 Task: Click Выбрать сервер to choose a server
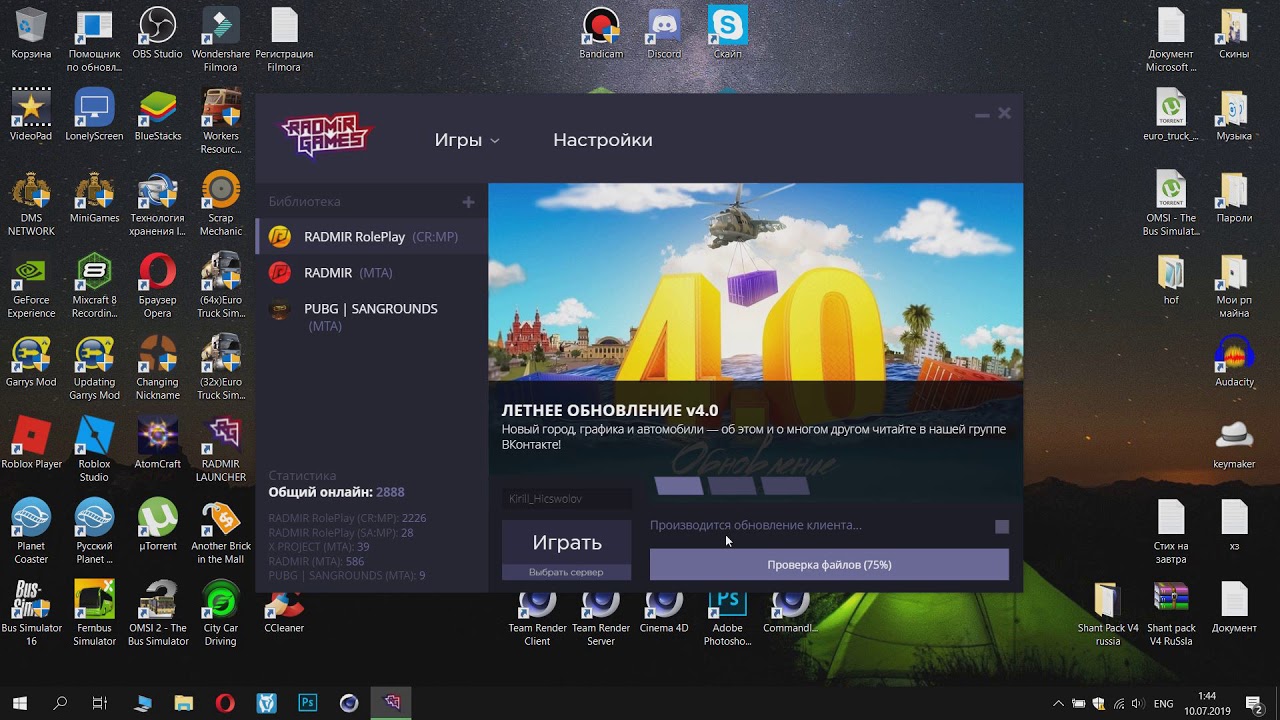[567, 572]
